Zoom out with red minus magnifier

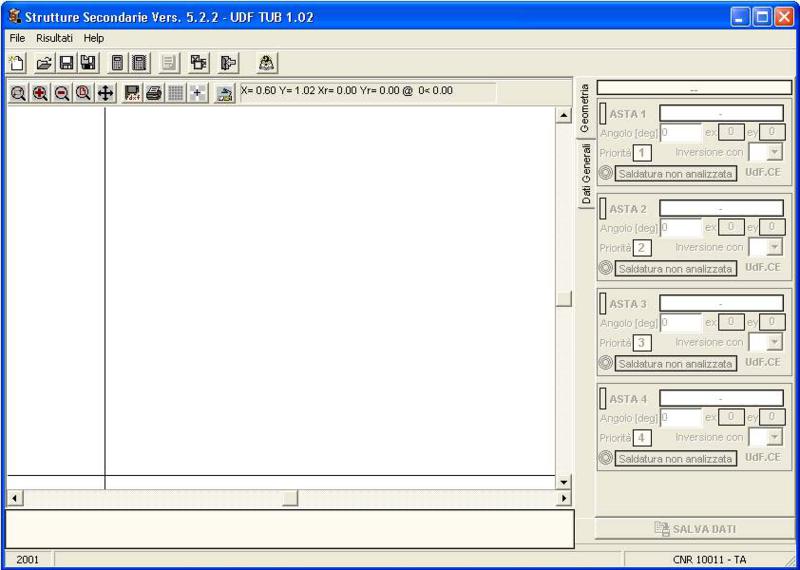pos(62,93)
